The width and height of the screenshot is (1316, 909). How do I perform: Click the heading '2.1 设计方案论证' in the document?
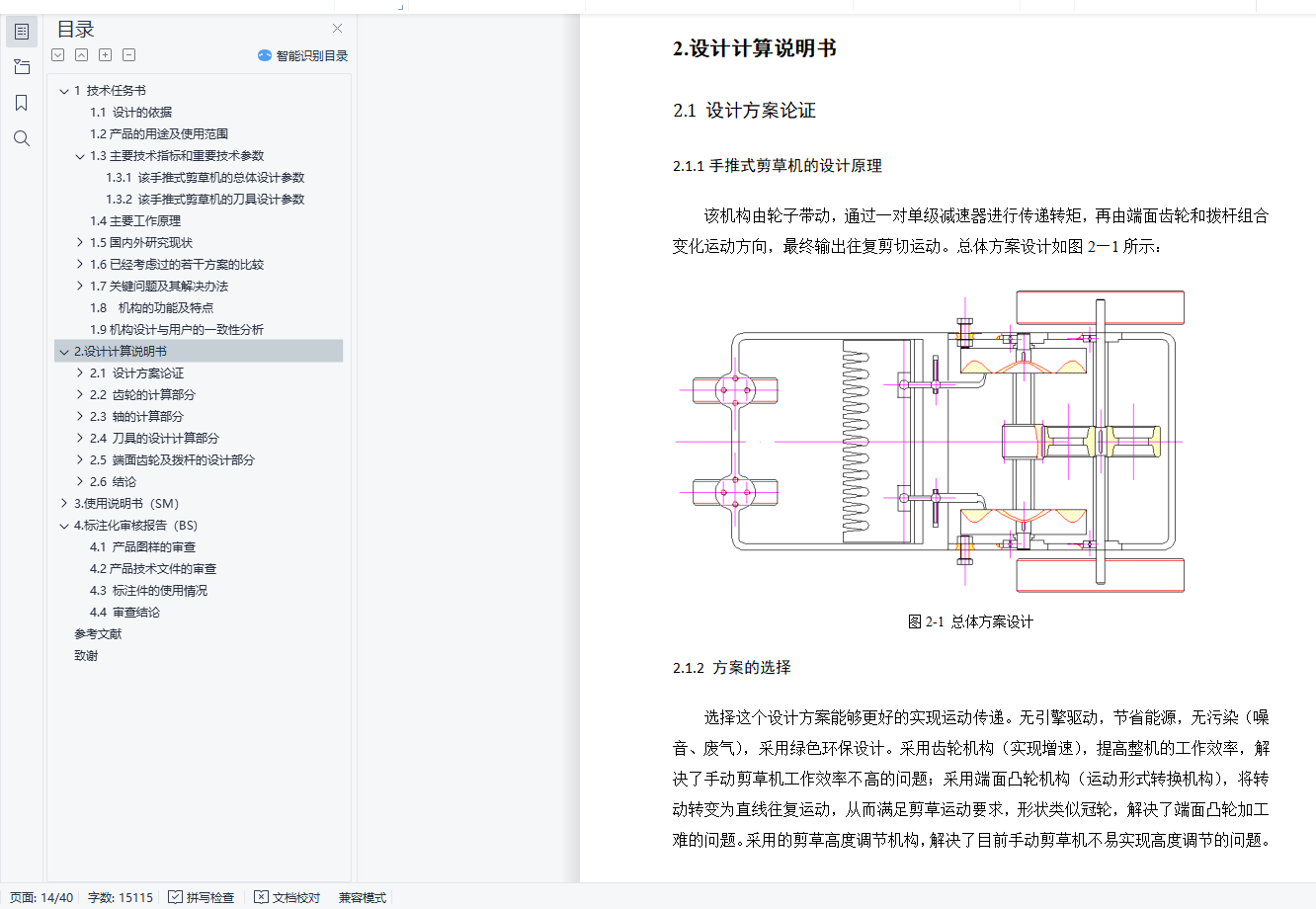[x=745, y=111]
